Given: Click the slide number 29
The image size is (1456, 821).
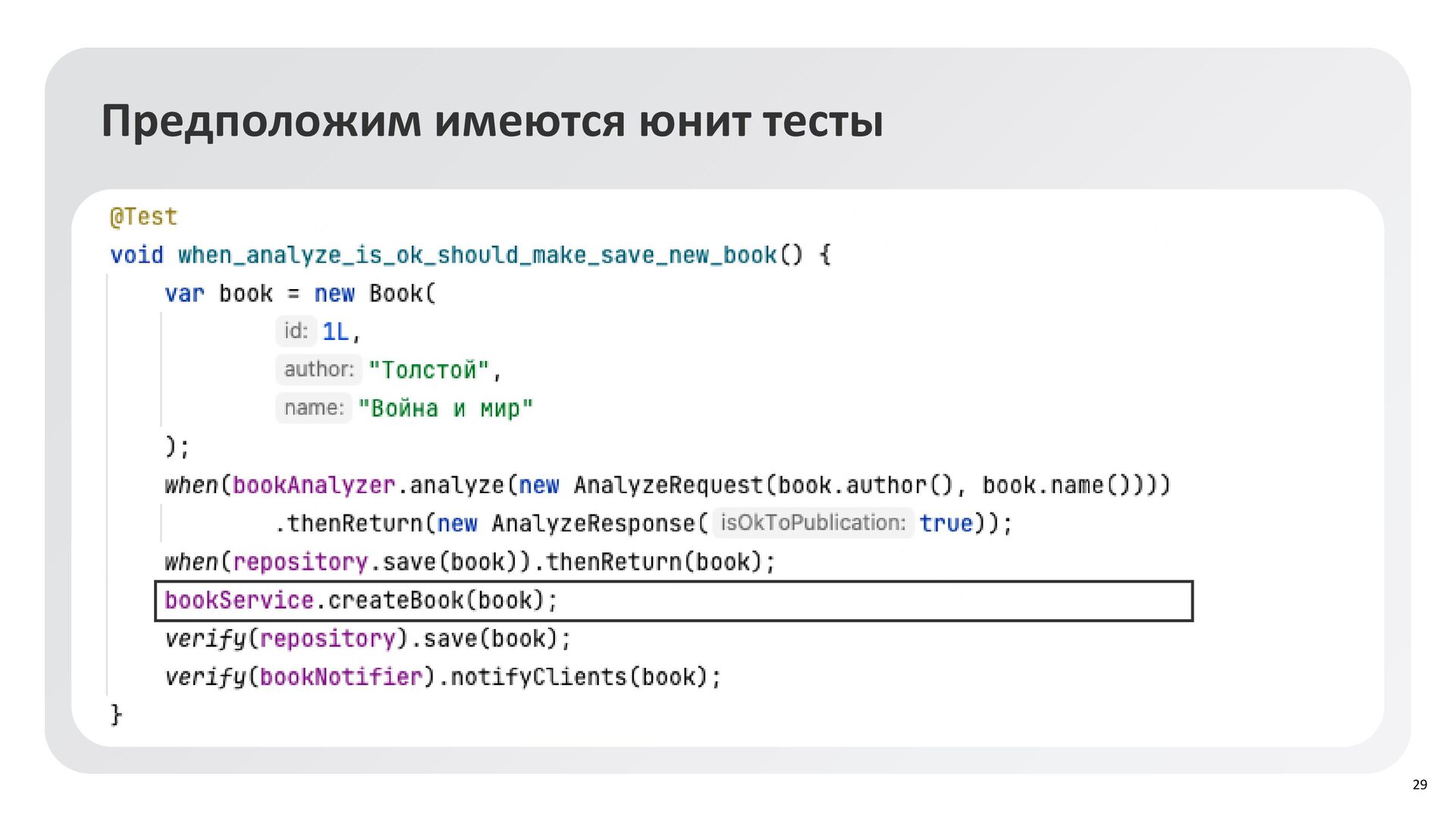Looking at the screenshot, I should (x=1420, y=785).
